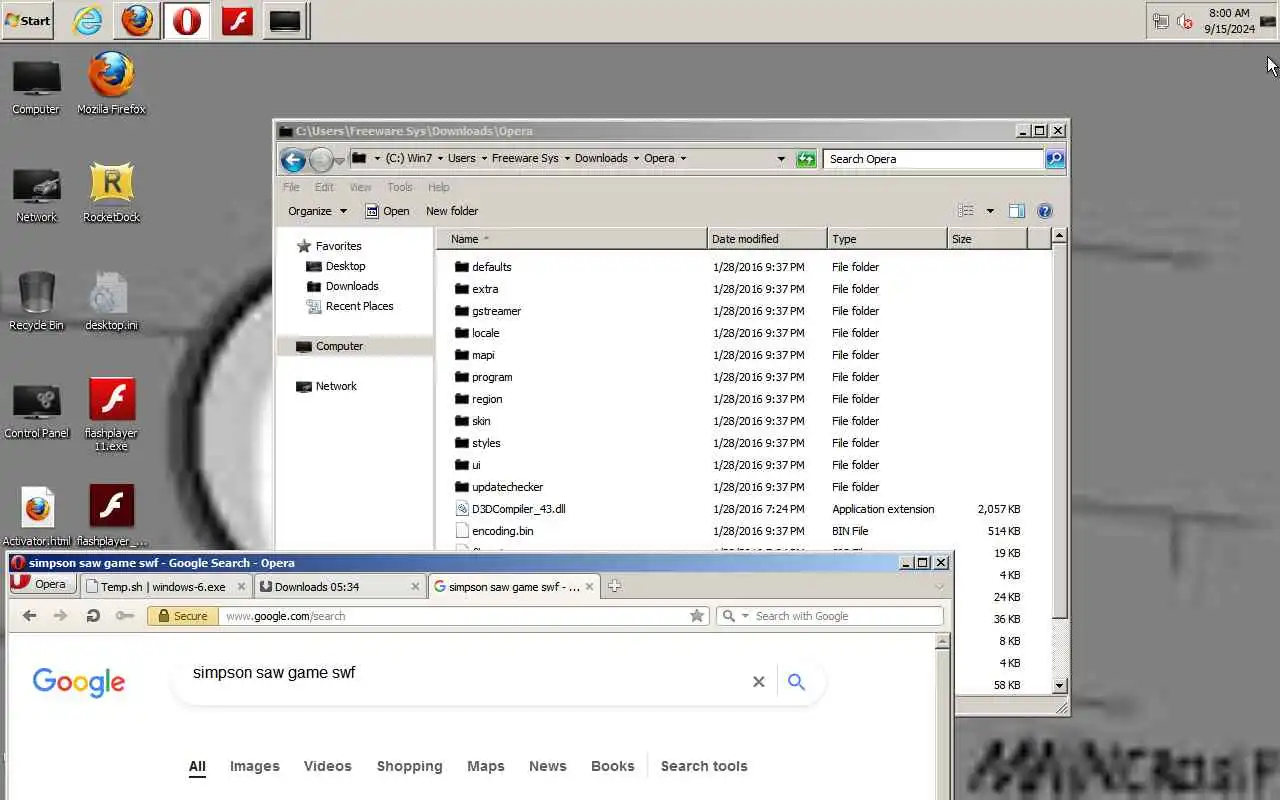
Task: Open the Tools menu in Explorer
Action: (400, 187)
